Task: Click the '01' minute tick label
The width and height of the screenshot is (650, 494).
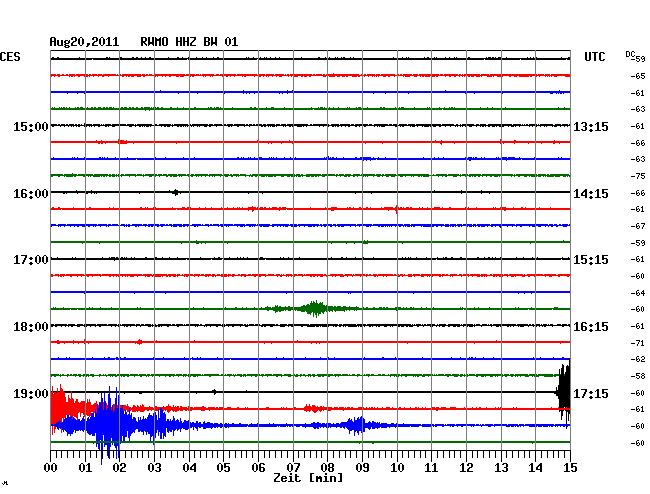Action: click(85, 467)
